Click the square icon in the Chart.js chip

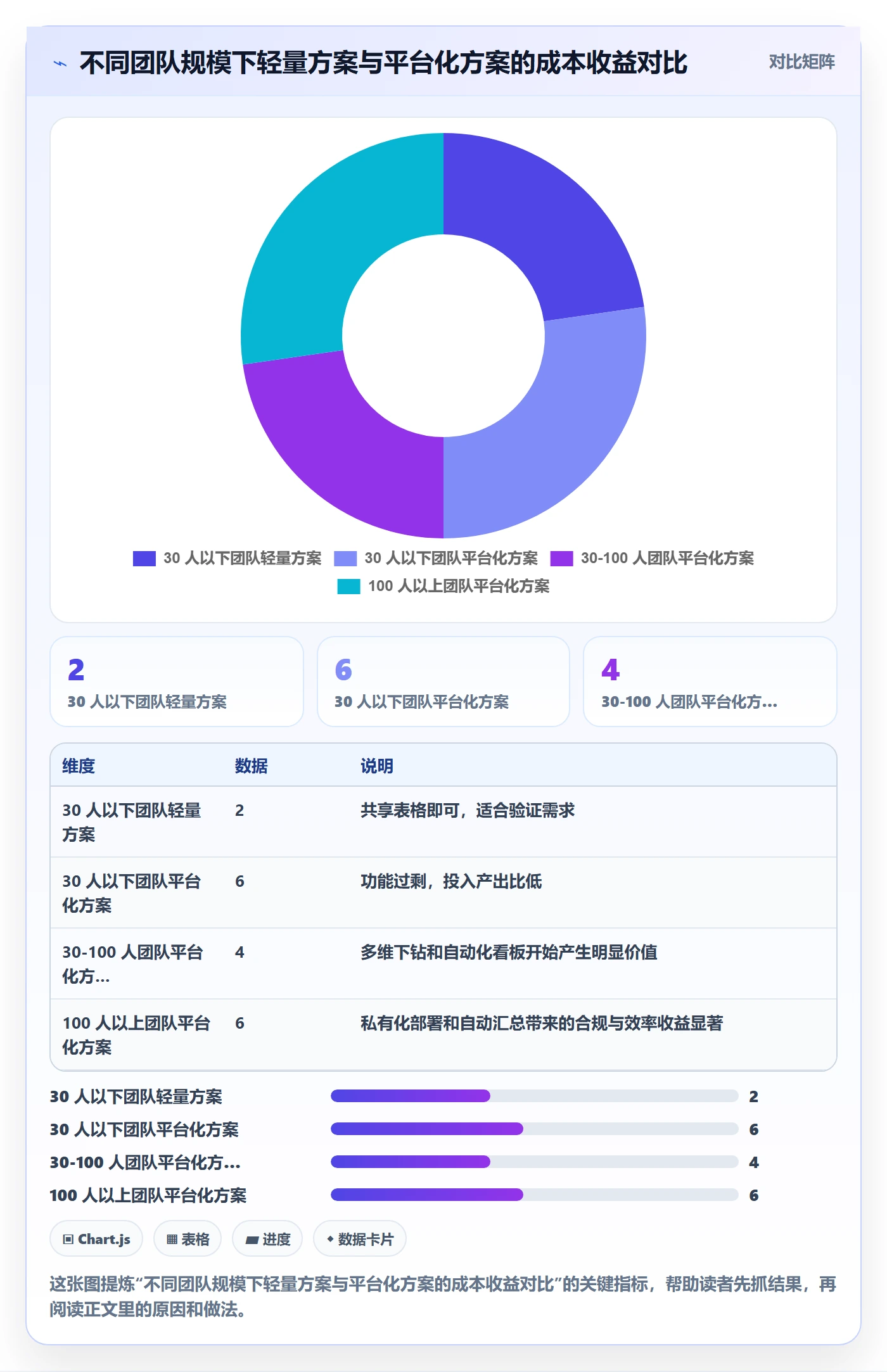[x=68, y=1240]
